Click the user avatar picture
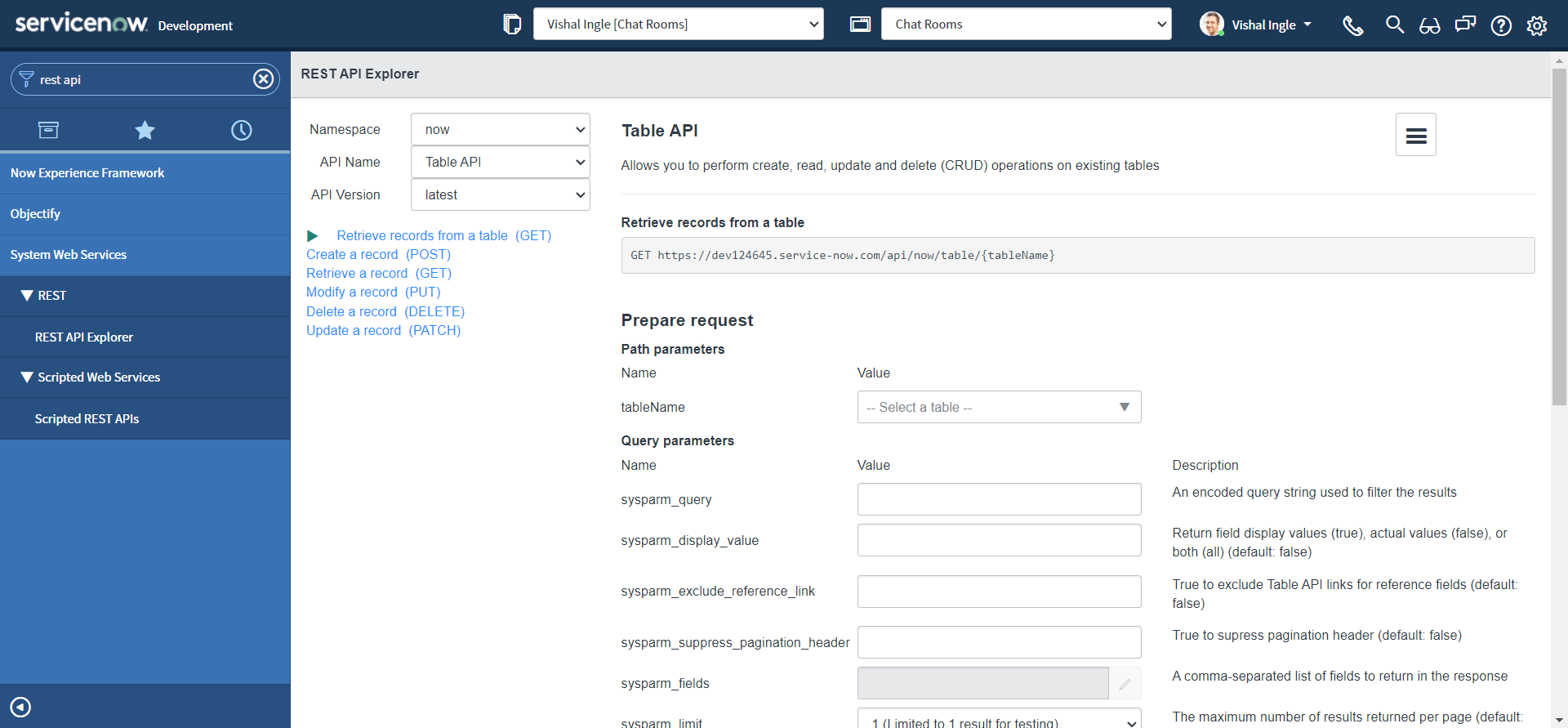The image size is (1568, 728). point(1211,25)
